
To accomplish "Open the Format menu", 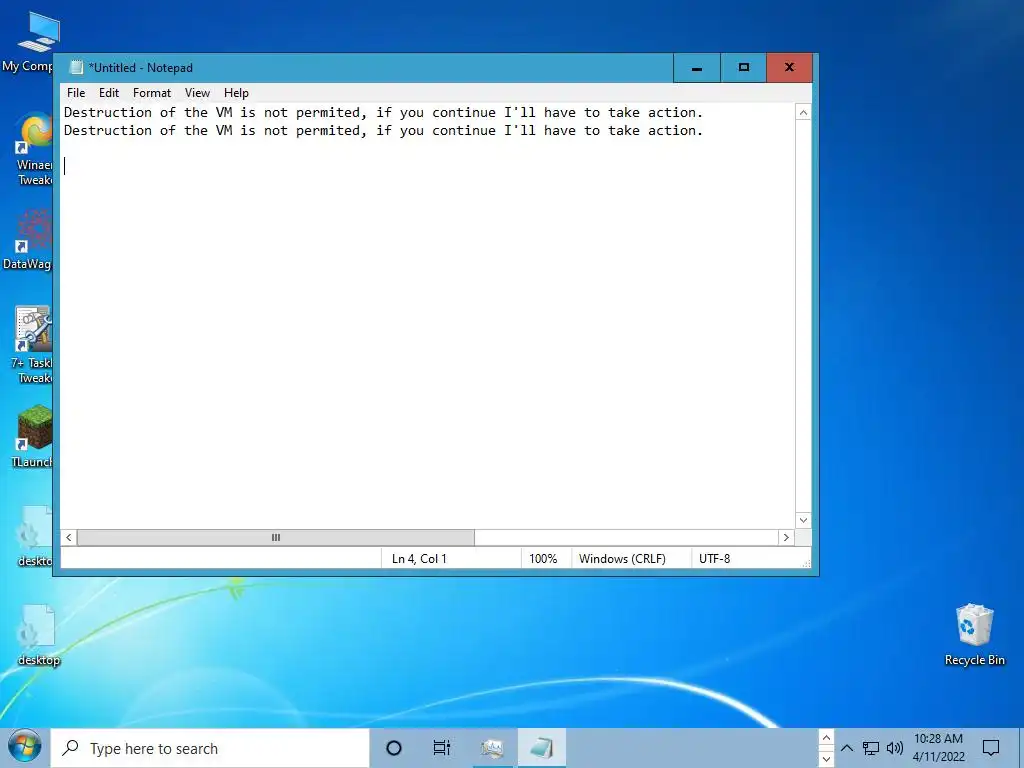I will coord(152,93).
